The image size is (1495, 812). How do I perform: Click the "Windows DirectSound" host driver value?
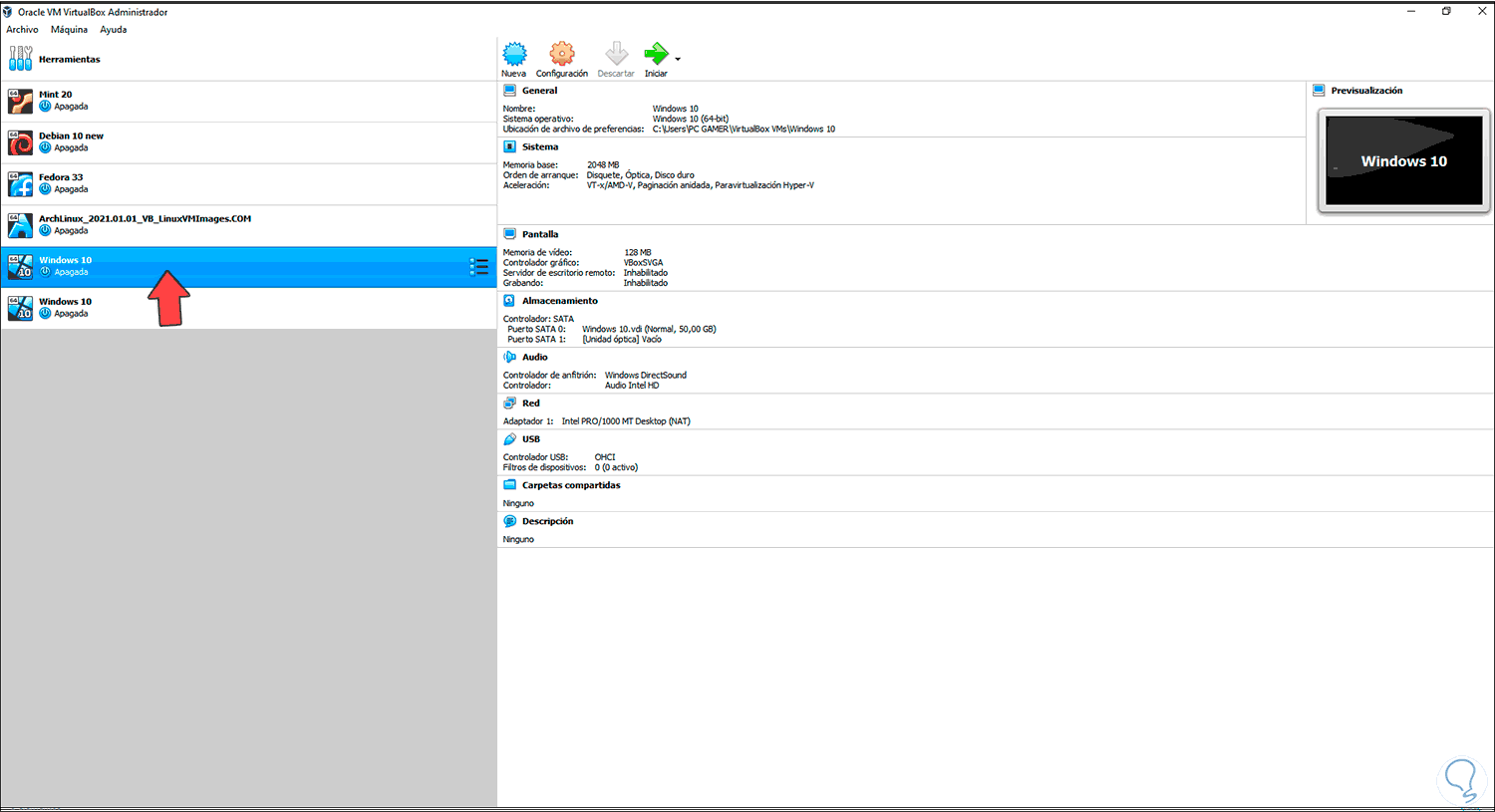pos(646,376)
